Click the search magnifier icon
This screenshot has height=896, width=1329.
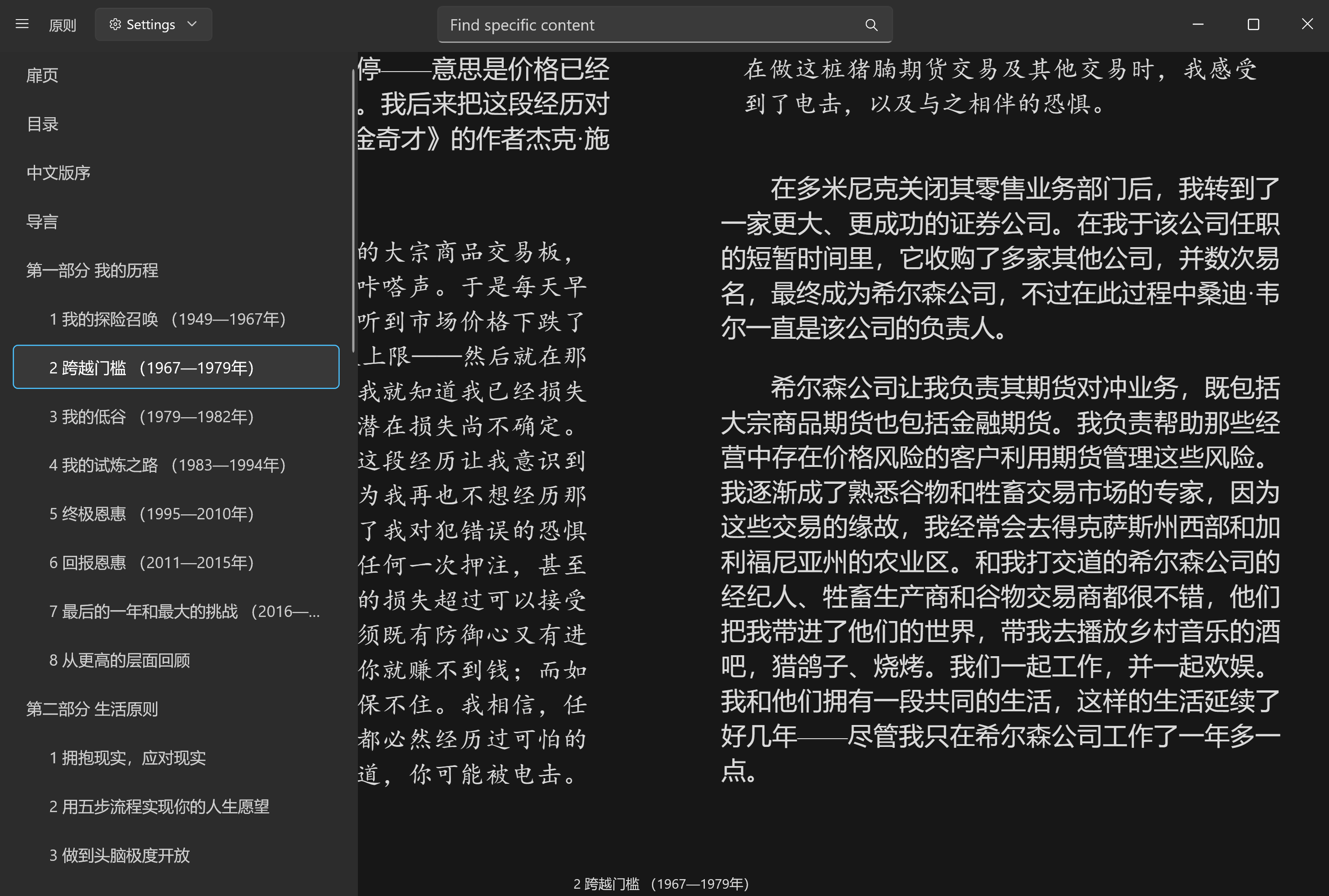[x=871, y=25]
